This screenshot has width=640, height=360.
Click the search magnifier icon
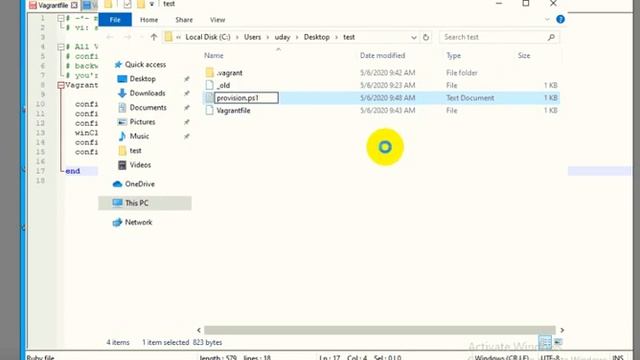(551, 37)
